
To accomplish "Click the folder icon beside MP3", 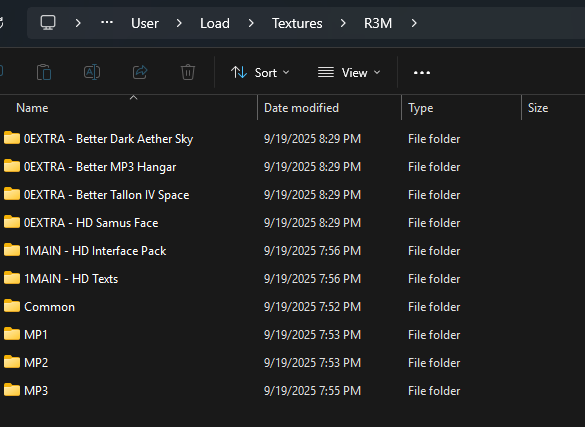I will (12, 390).
